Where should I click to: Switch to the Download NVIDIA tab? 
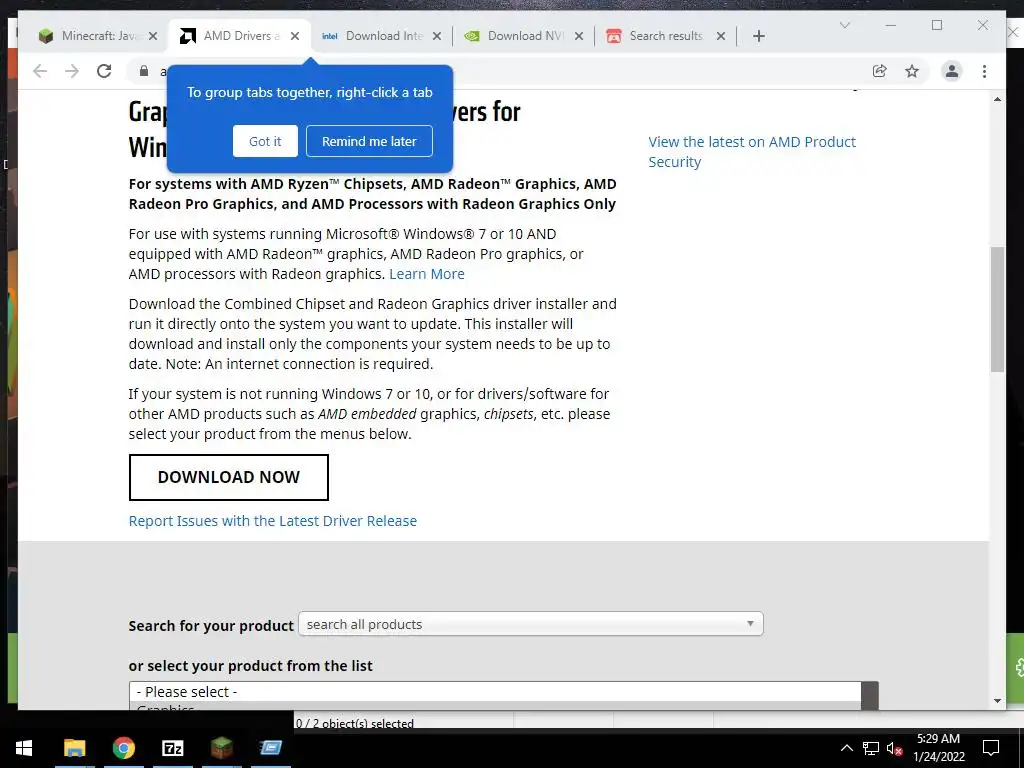pyautogui.click(x=524, y=36)
